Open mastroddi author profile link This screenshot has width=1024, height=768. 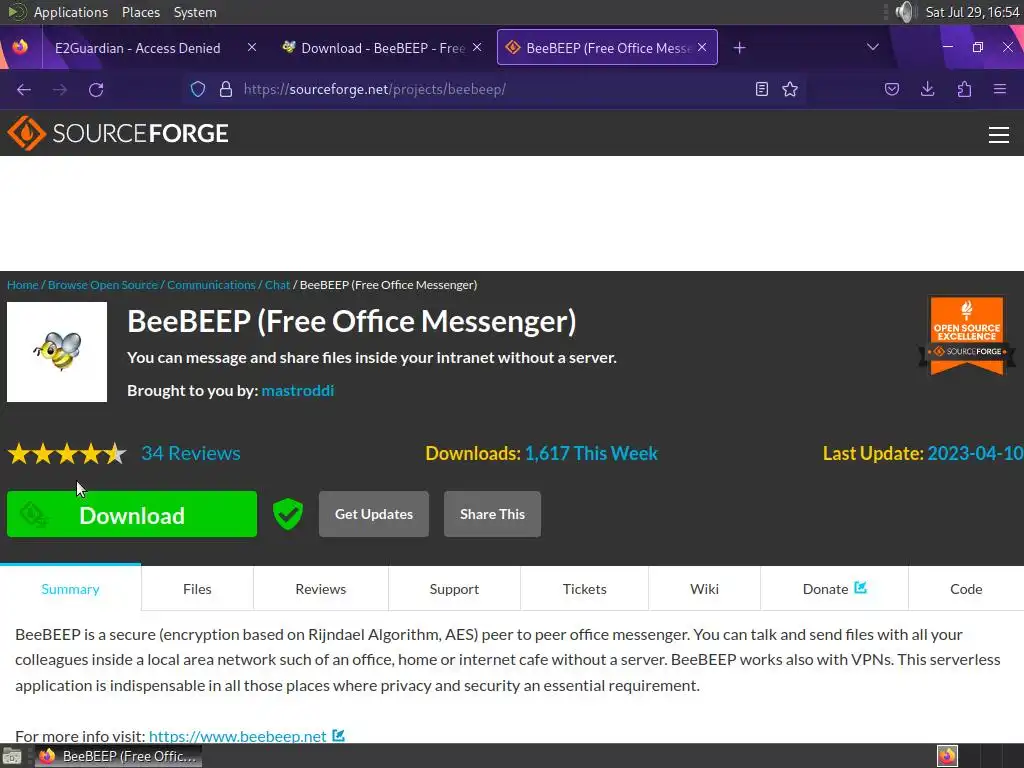(298, 391)
